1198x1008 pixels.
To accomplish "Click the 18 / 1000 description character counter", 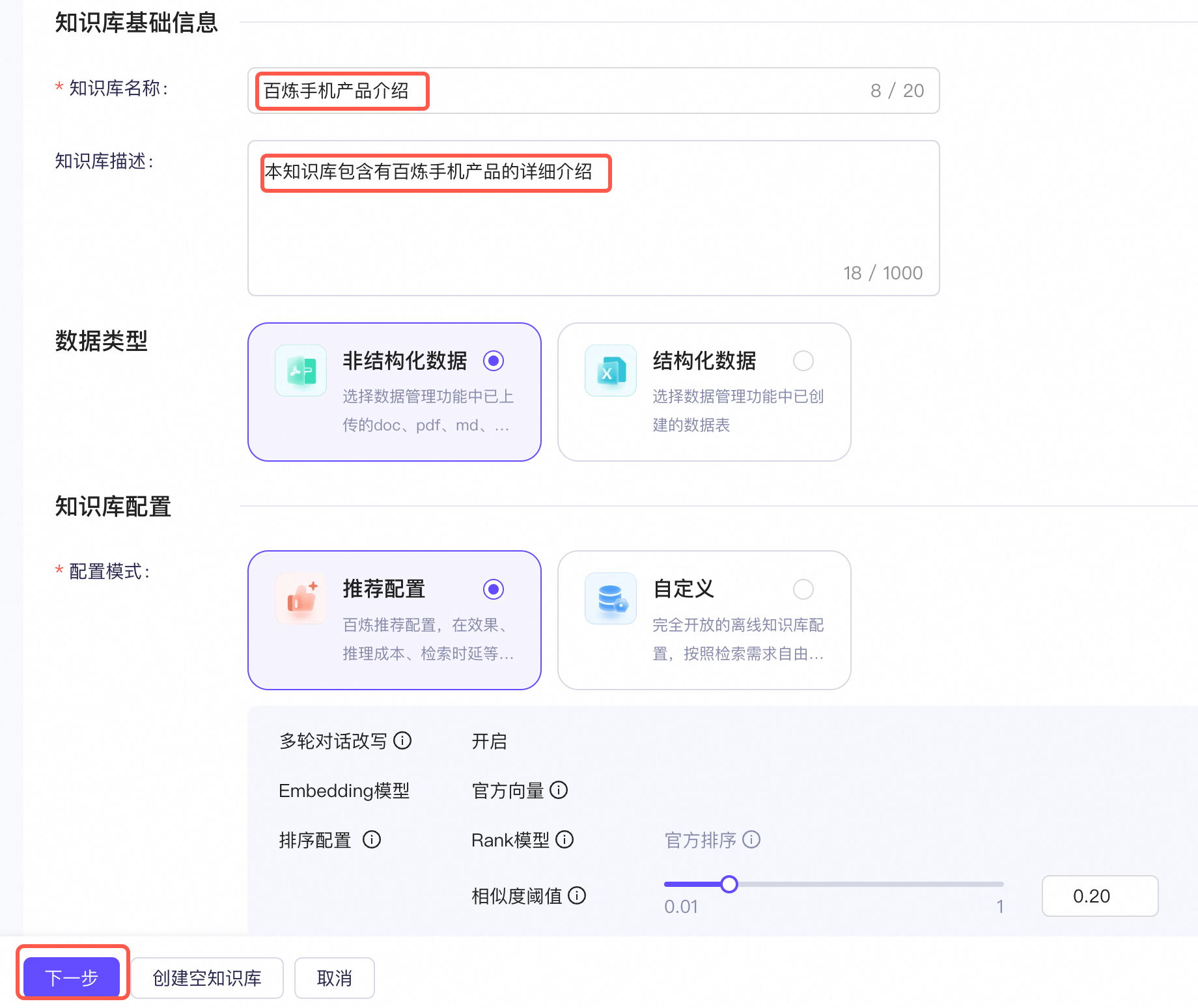I will [x=883, y=273].
